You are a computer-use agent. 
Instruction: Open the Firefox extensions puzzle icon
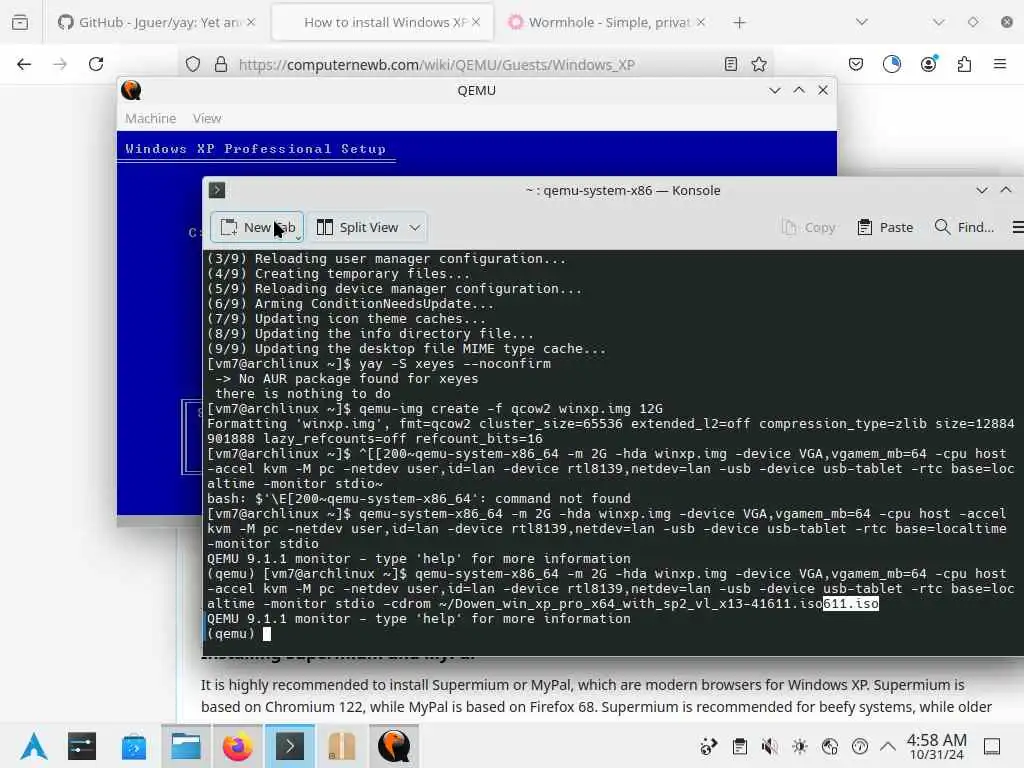[965, 64]
